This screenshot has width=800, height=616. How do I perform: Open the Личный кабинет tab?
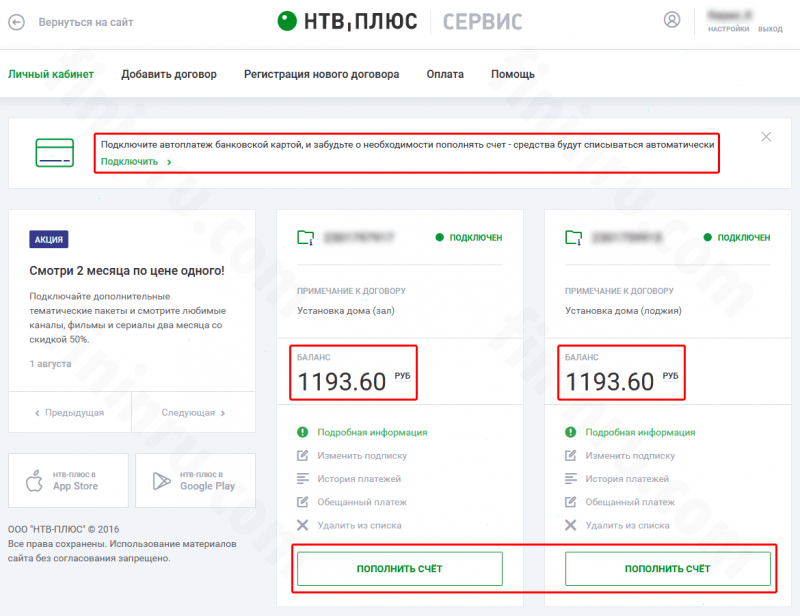coord(51,75)
